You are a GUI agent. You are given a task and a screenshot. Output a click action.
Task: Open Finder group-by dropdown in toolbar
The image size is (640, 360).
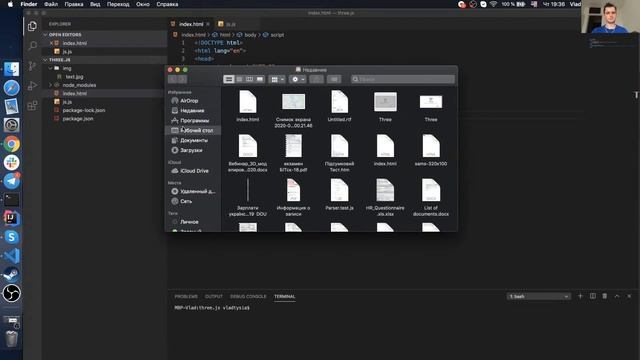(277, 79)
